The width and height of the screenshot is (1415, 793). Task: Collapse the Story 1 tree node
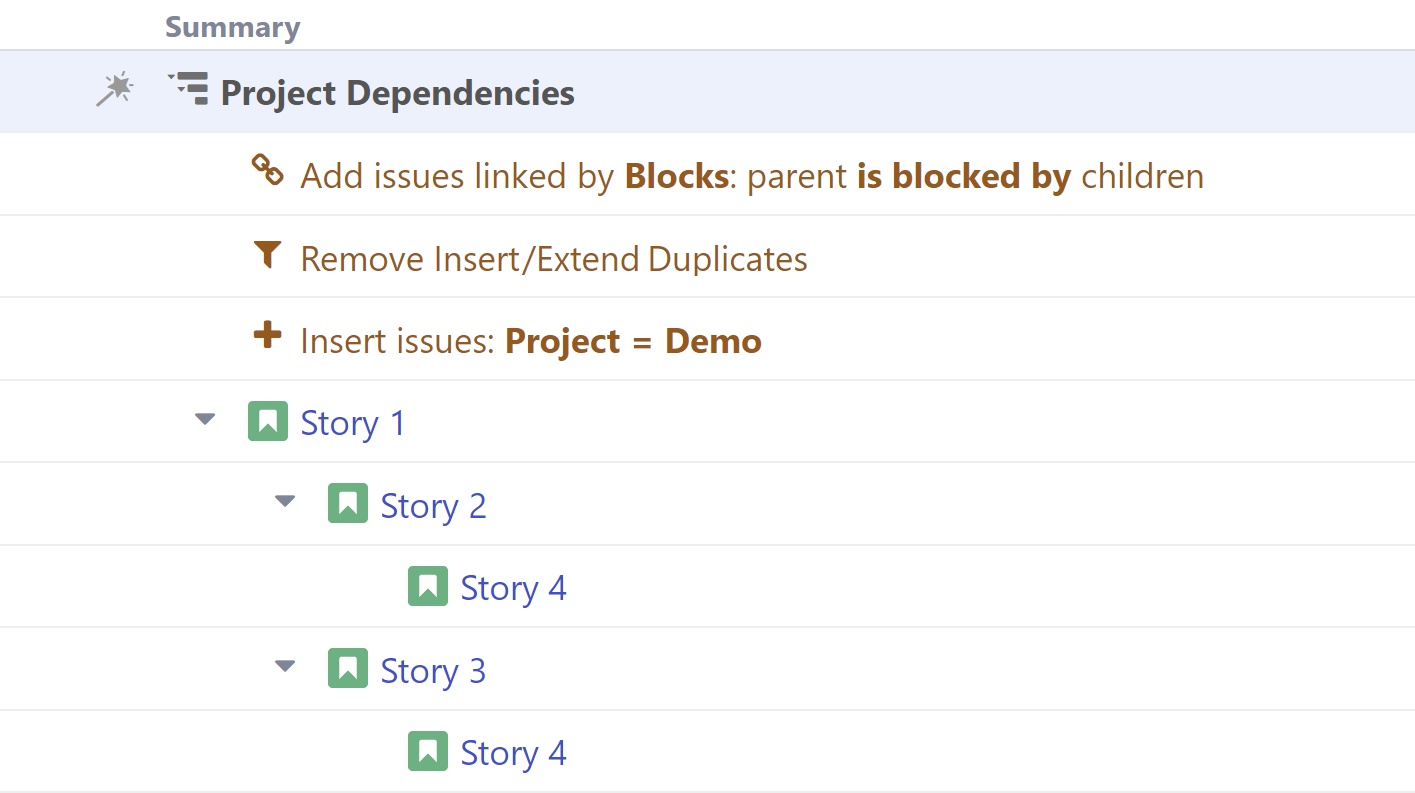coord(205,420)
